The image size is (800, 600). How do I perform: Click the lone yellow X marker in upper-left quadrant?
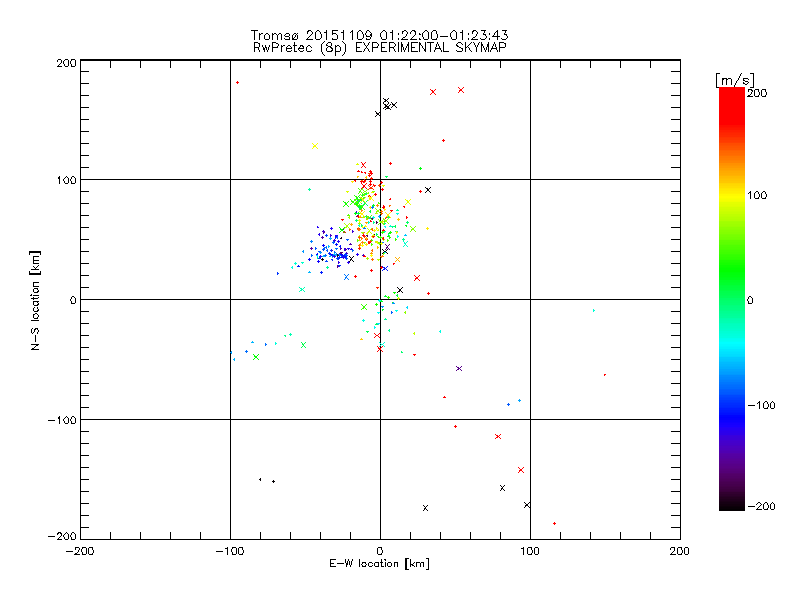[x=315, y=146]
